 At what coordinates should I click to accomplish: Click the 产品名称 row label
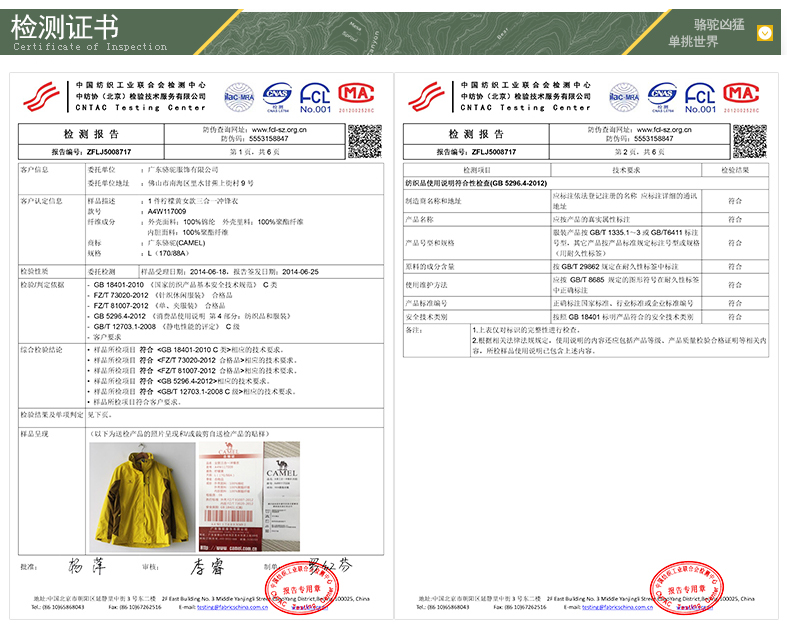419,219
